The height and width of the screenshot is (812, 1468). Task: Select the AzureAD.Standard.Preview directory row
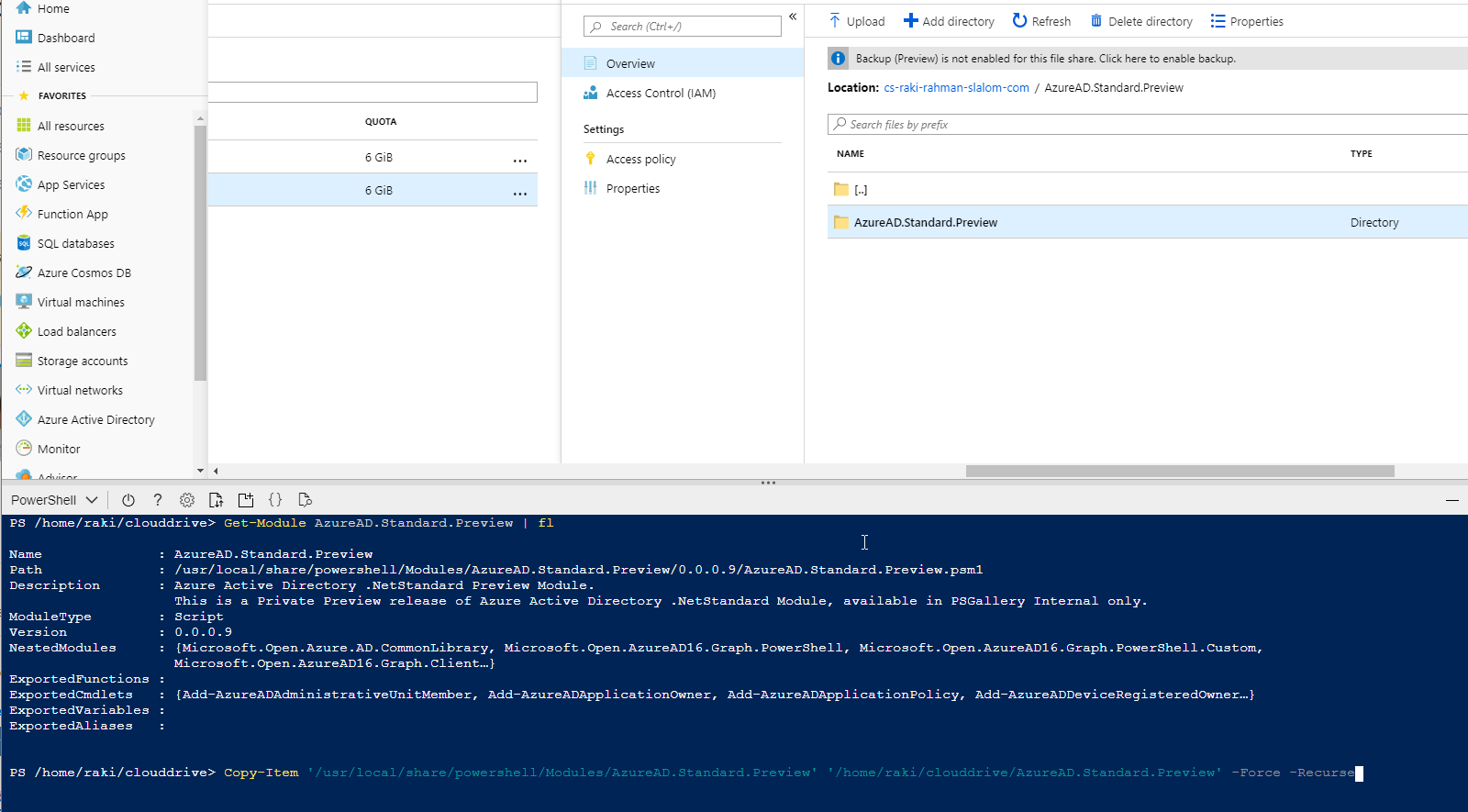1148,222
